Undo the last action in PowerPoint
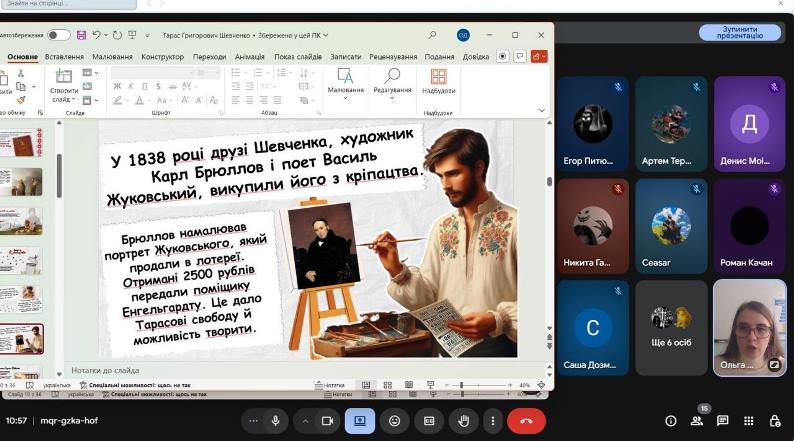 pyautogui.click(x=96, y=35)
